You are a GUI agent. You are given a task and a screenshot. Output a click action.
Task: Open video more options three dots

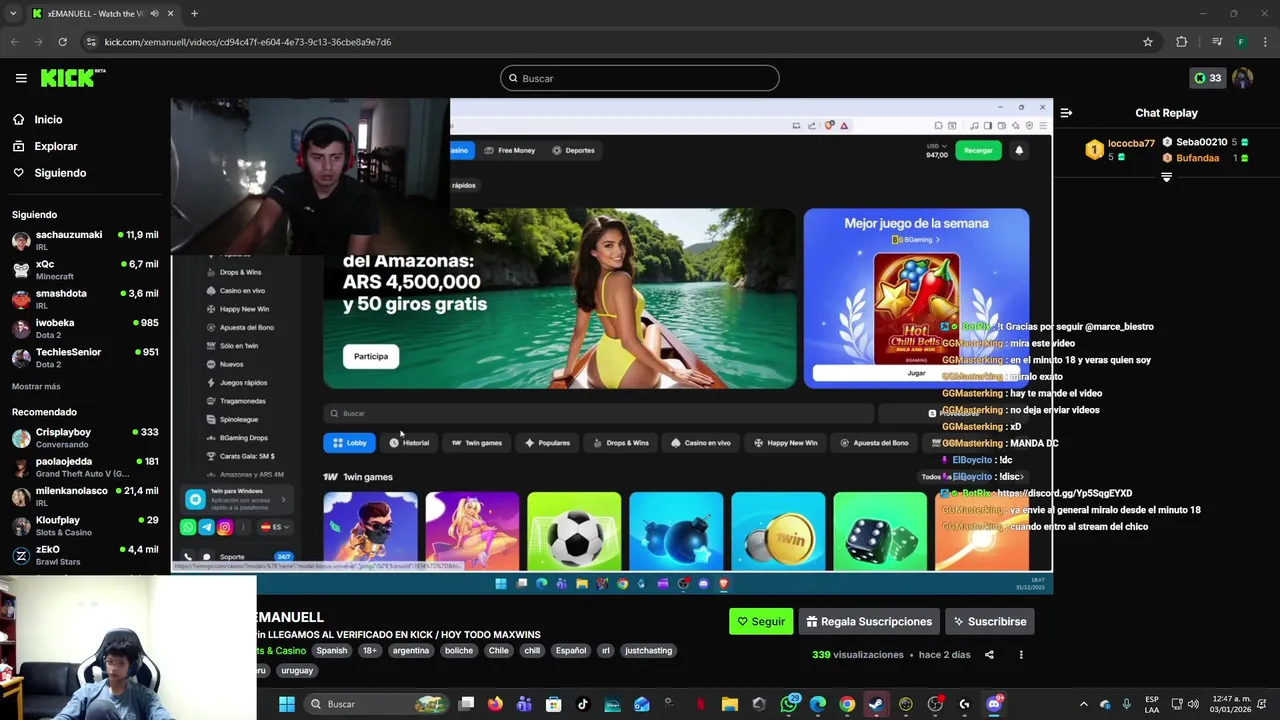tap(1021, 655)
